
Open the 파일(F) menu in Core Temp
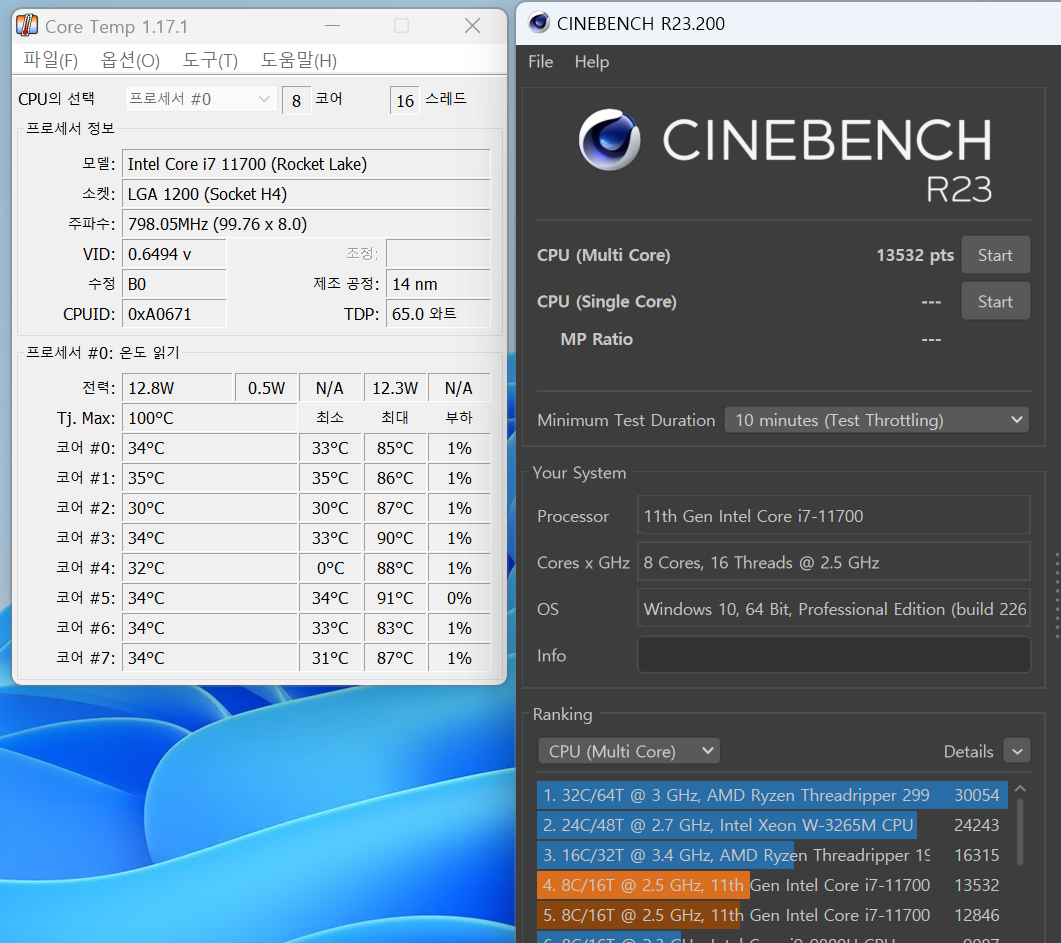[x=51, y=60]
